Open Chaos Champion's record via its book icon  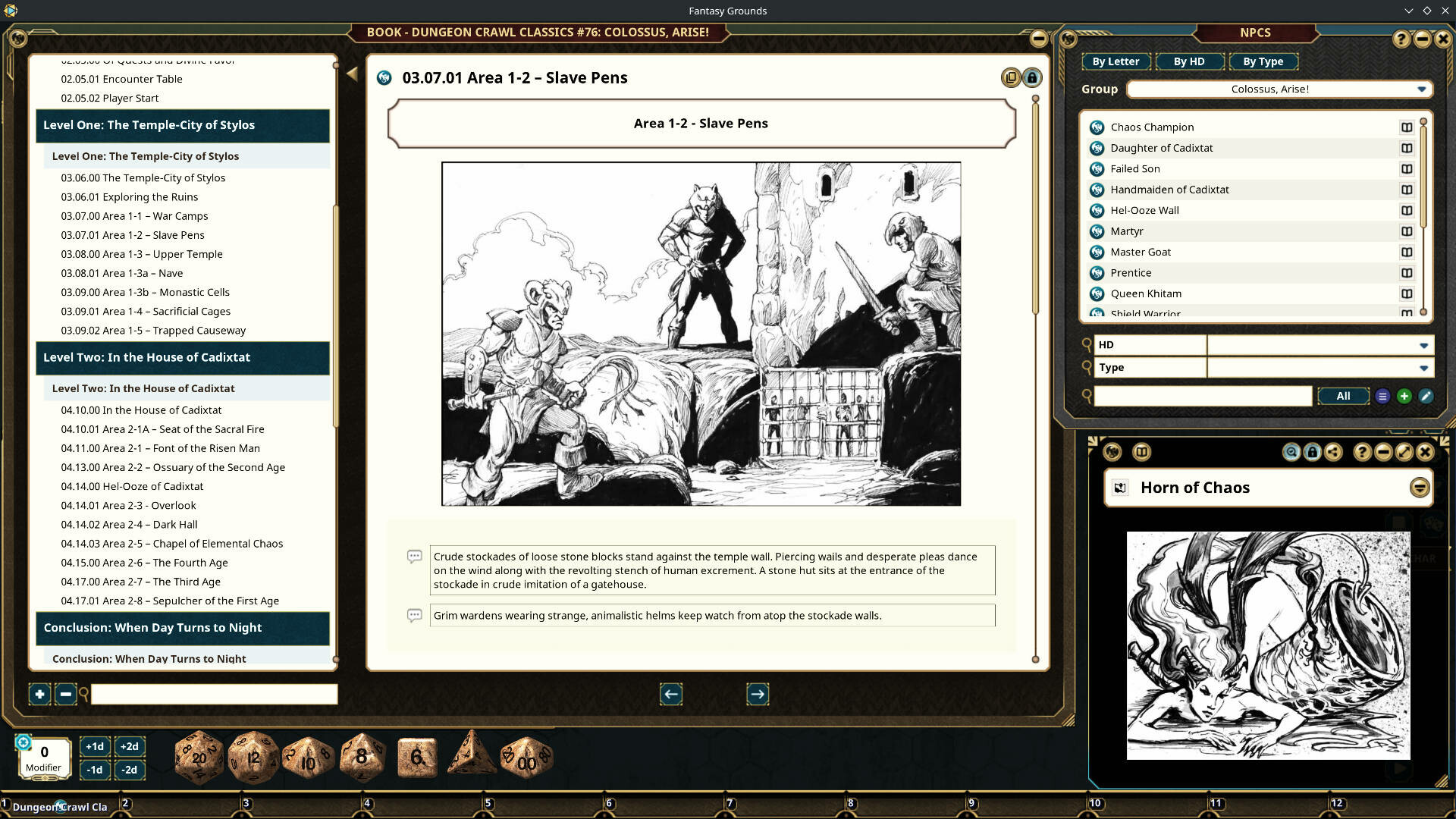[1408, 127]
